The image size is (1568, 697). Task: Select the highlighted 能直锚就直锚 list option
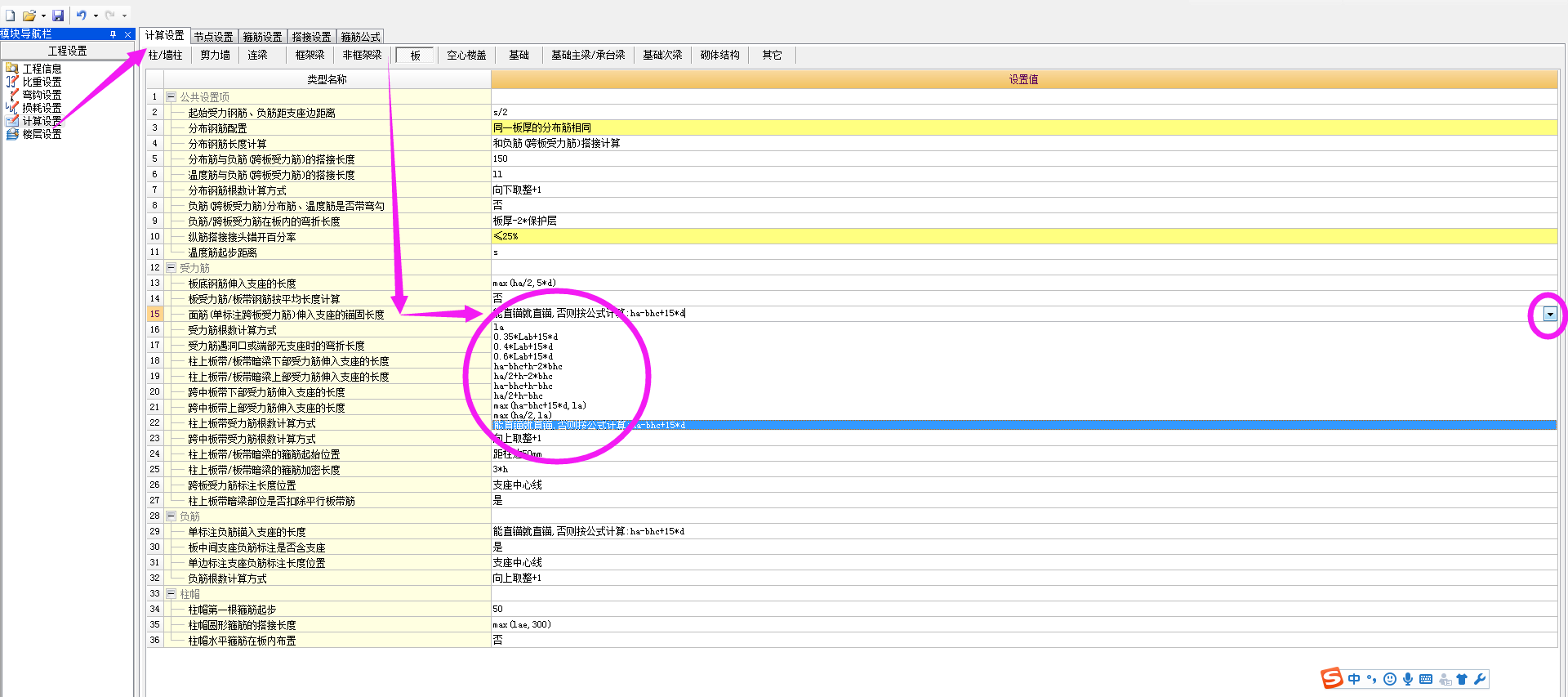click(x=1024, y=425)
